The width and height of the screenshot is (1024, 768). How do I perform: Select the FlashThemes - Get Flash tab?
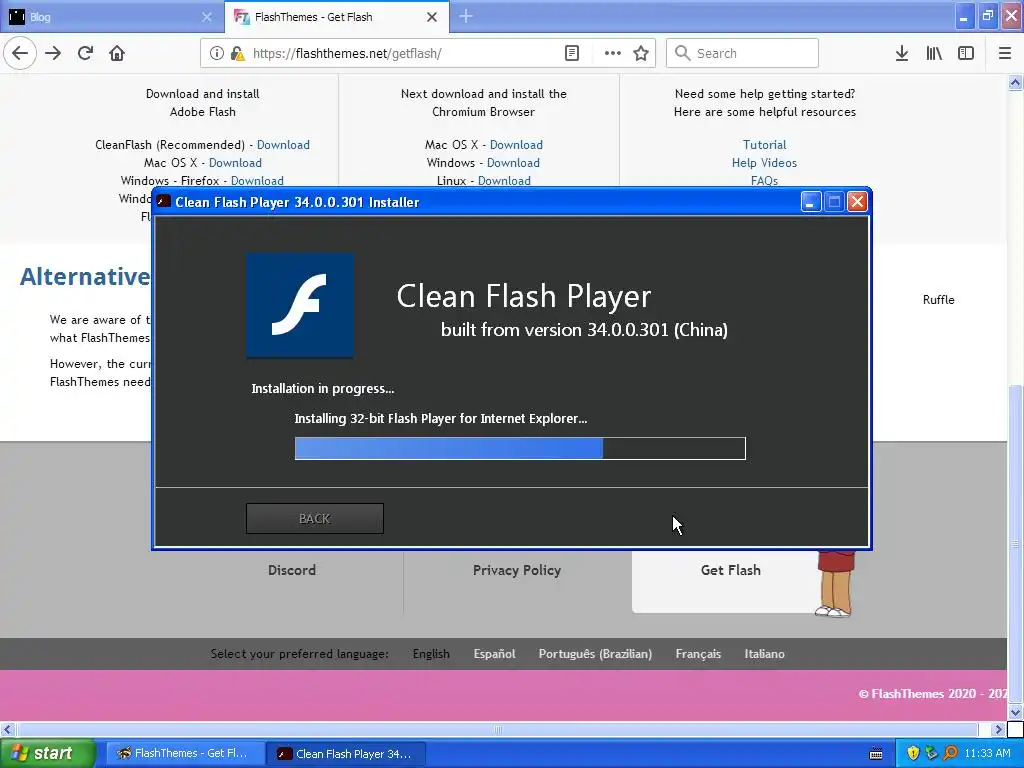(x=336, y=17)
